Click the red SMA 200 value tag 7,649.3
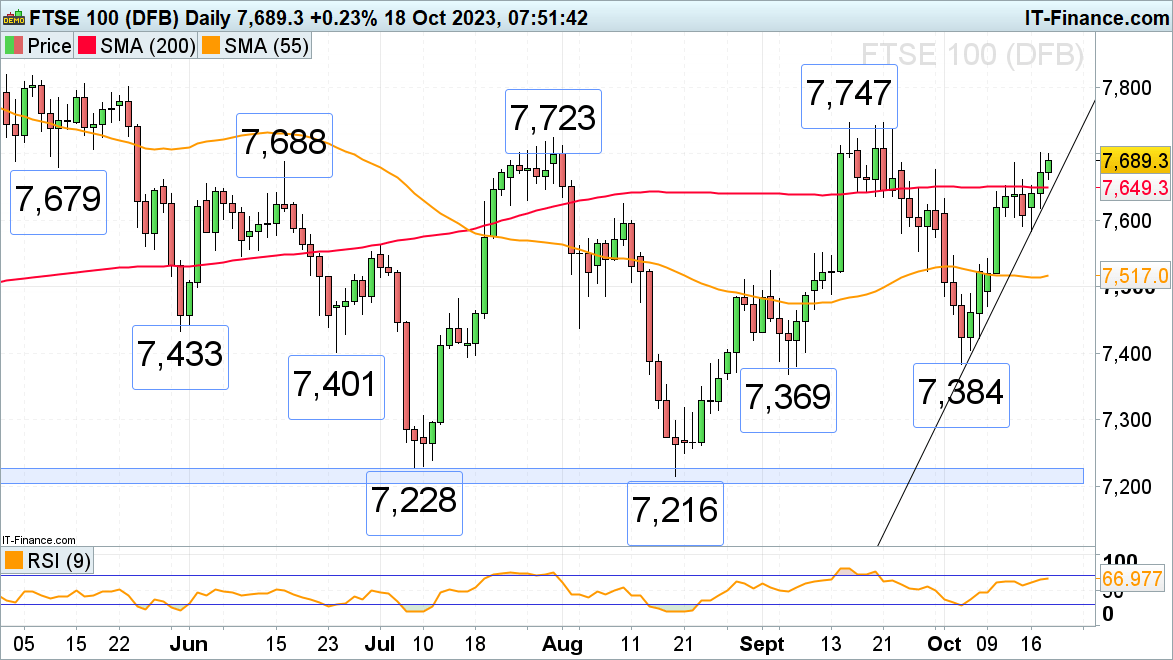 coord(1135,188)
